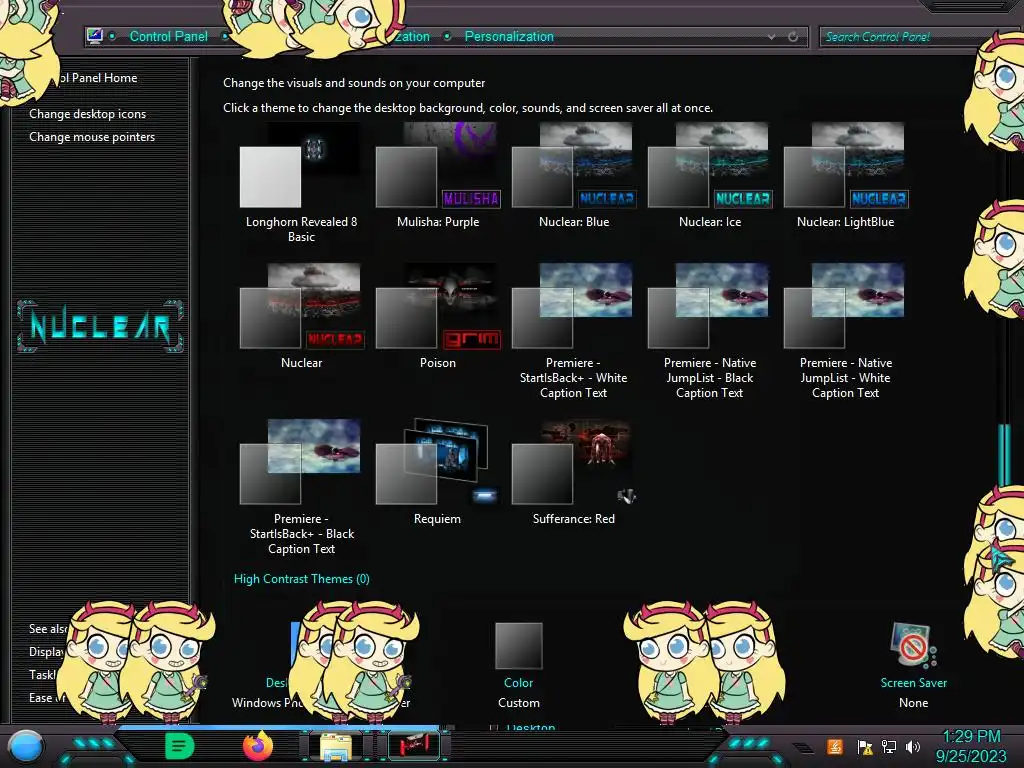
Task: Open Change desktop icons link
Action: (x=88, y=114)
